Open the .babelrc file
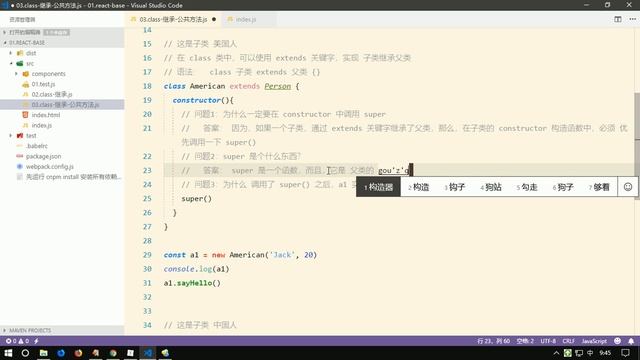Viewport: 640px width, 360px height. click(x=36, y=146)
